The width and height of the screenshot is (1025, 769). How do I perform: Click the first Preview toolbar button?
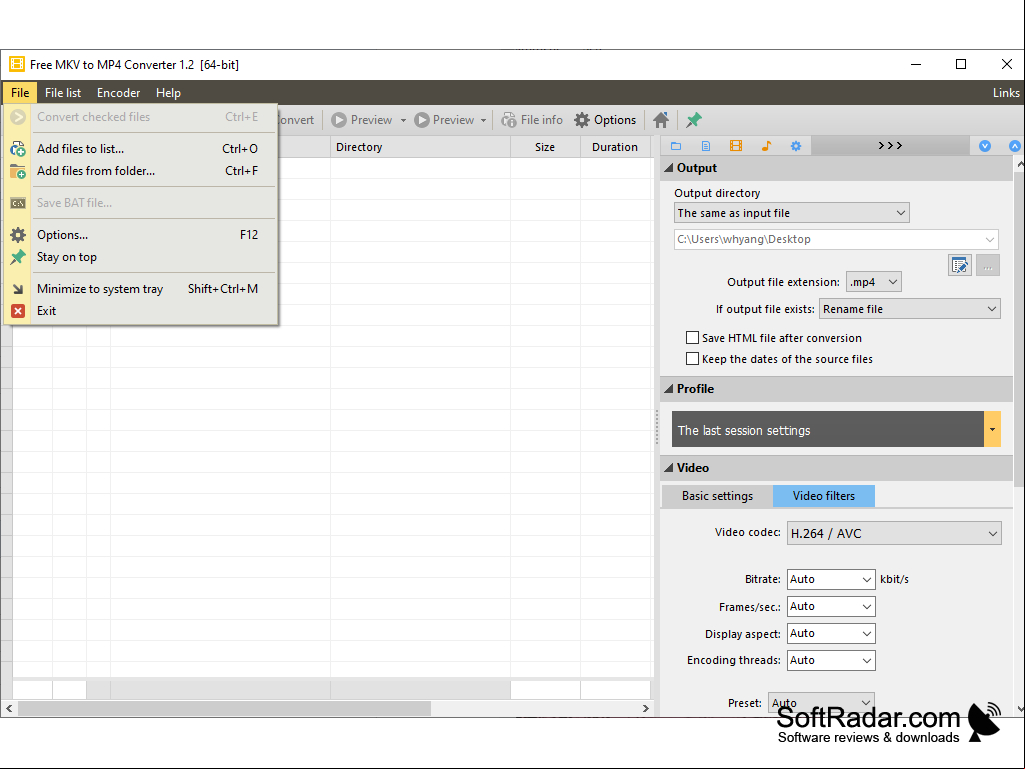[x=361, y=120]
